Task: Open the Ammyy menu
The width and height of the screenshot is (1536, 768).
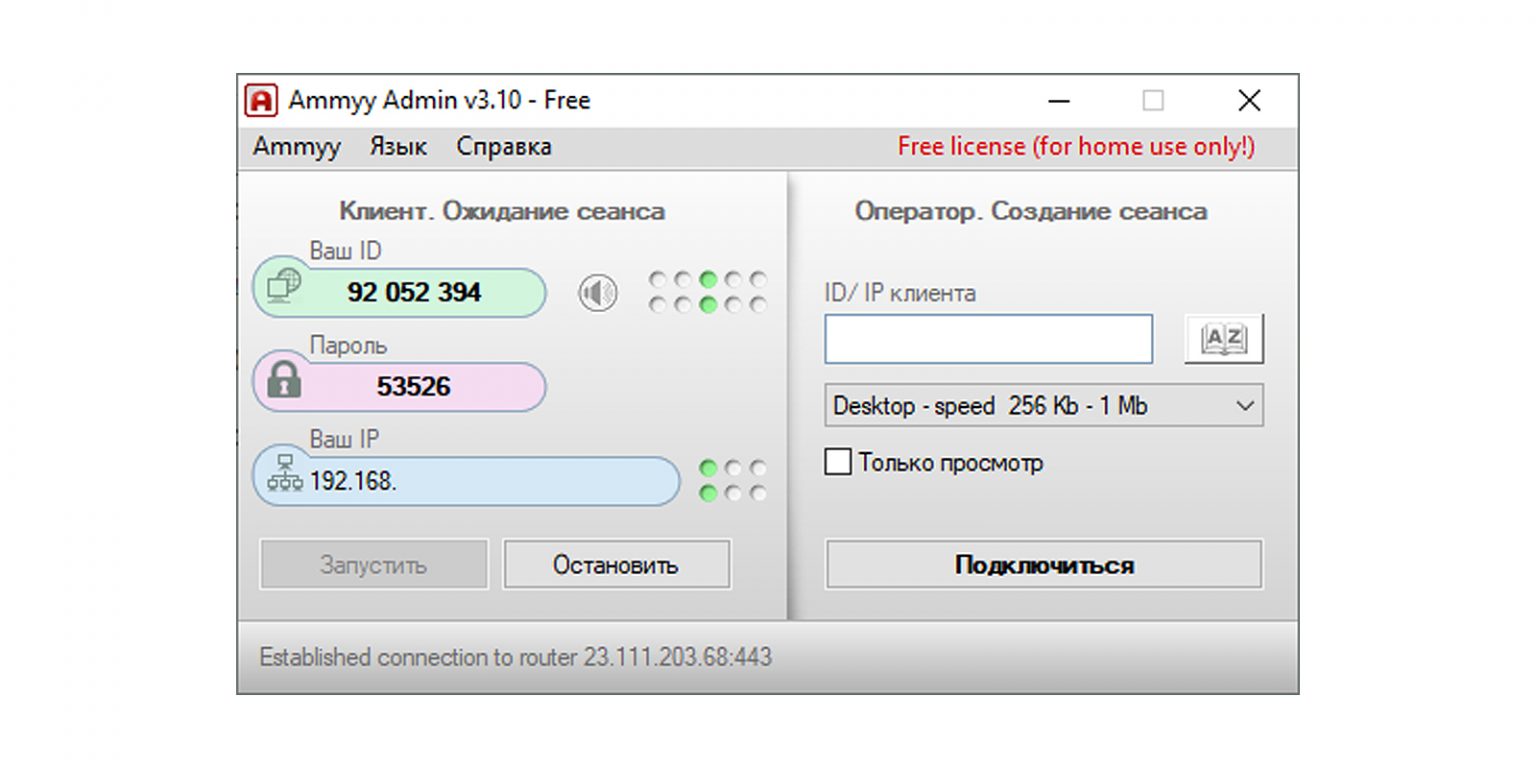Action: (296, 147)
